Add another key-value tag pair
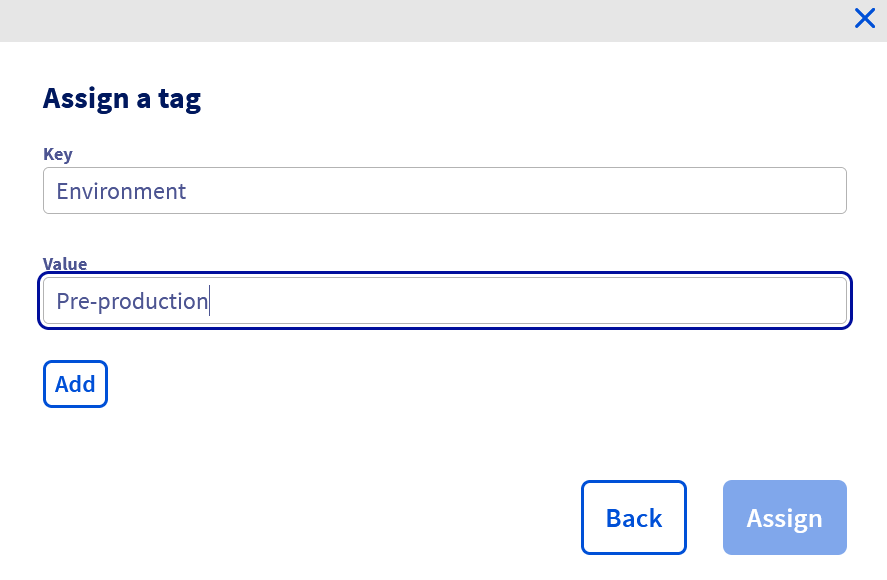Screen dimensions: 887x580 coord(75,384)
